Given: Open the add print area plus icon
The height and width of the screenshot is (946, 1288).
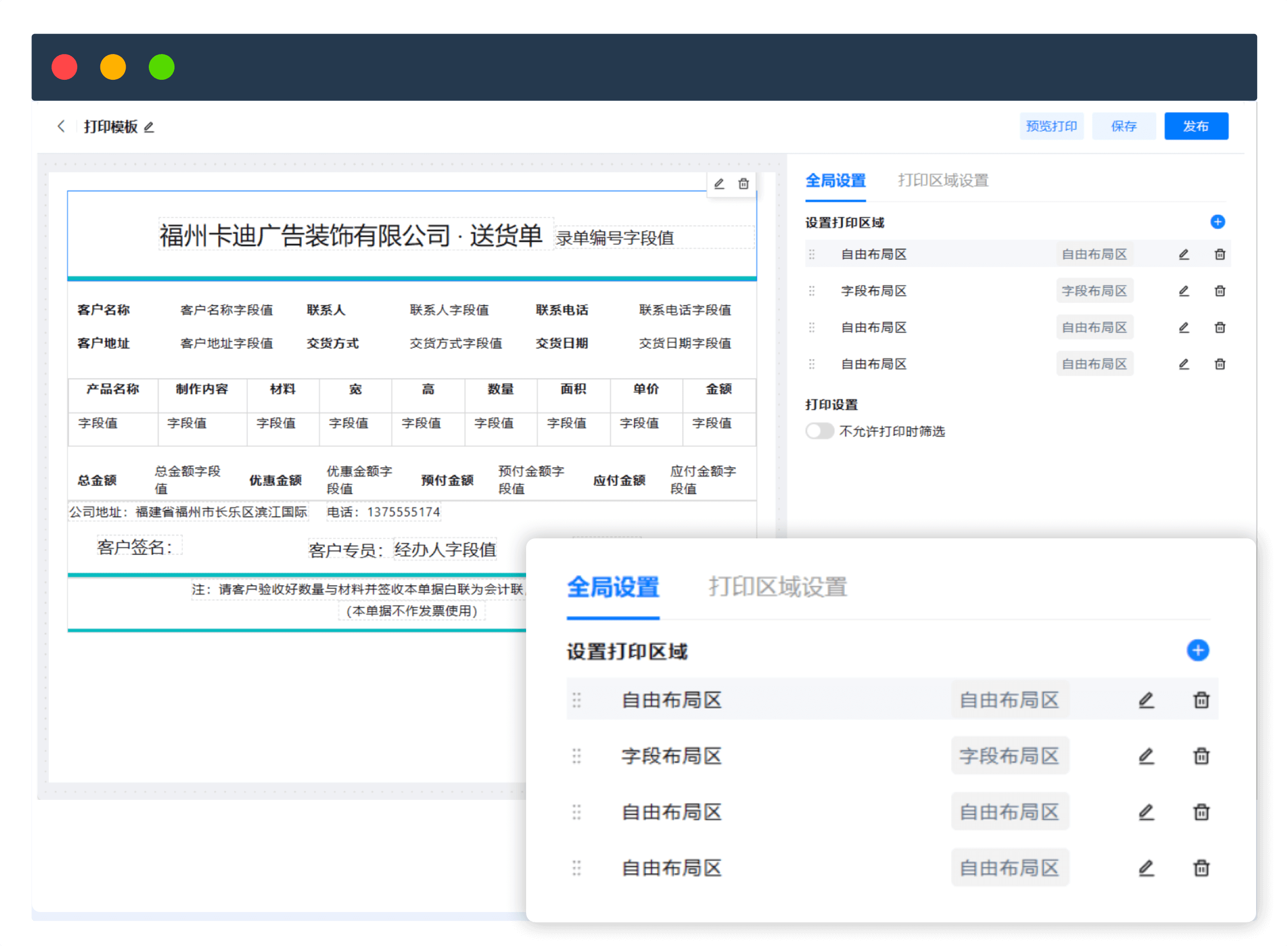Looking at the screenshot, I should pos(1217,222).
